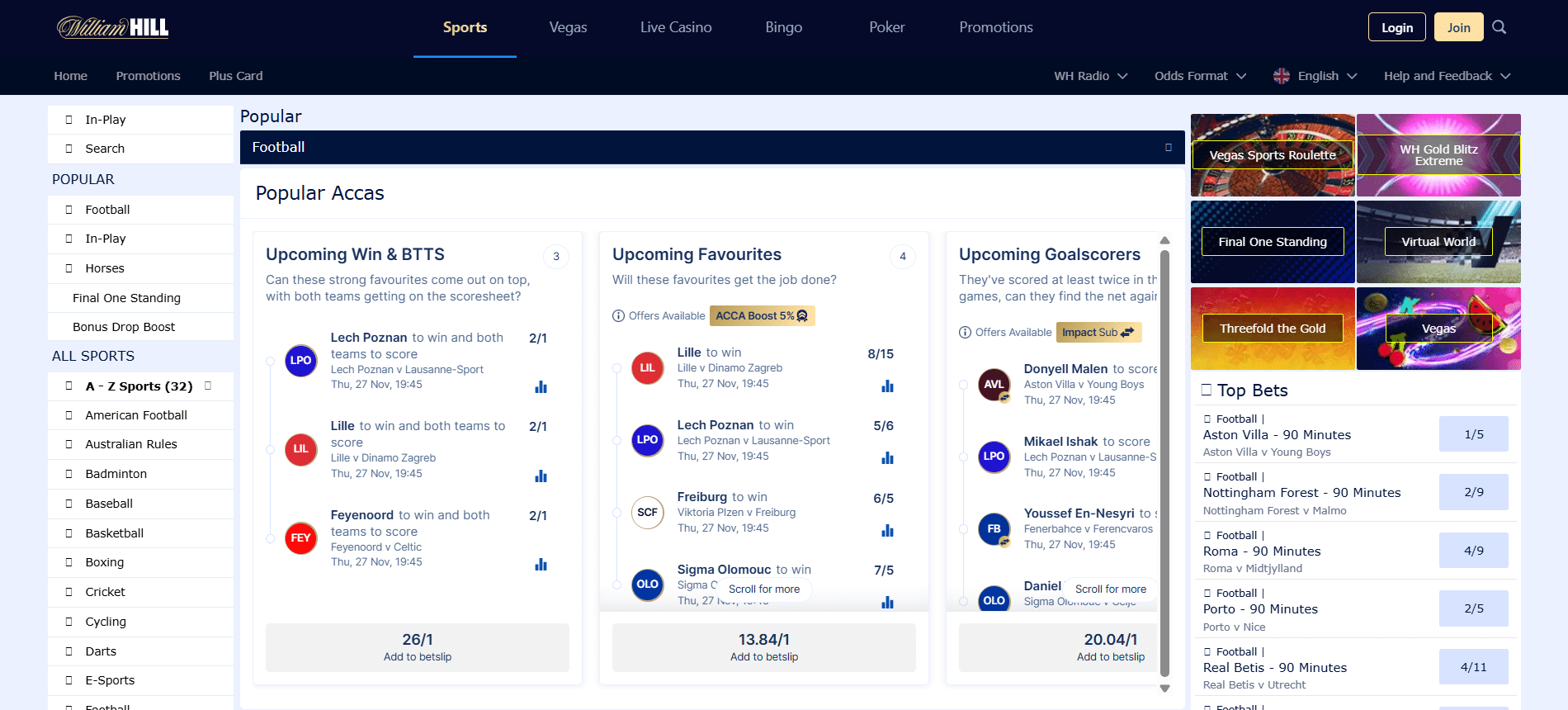Click the Top Bets heading icon
The height and width of the screenshot is (710, 1568).
(x=1207, y=390)
